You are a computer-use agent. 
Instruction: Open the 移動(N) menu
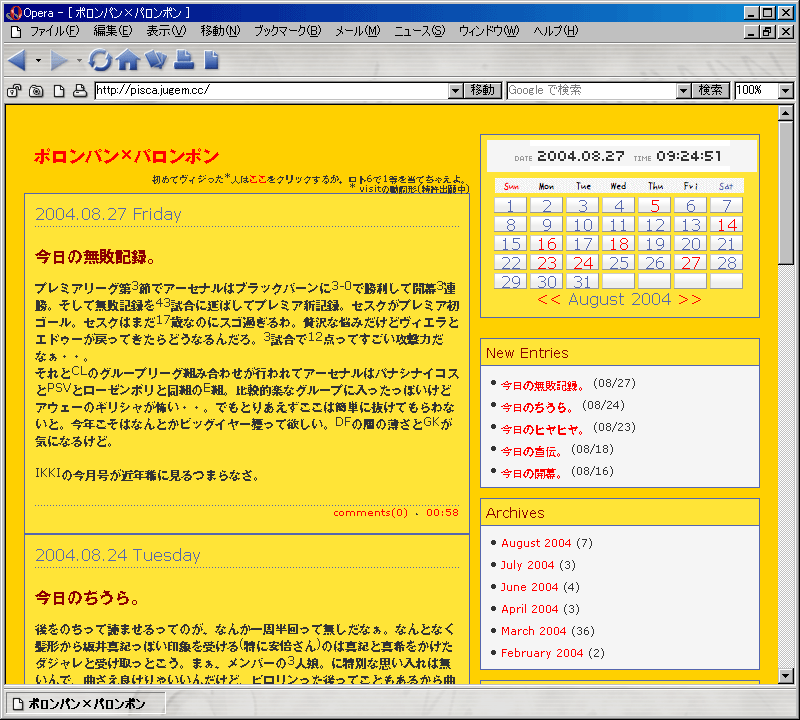pyautogui.click(x=220, y=31)
